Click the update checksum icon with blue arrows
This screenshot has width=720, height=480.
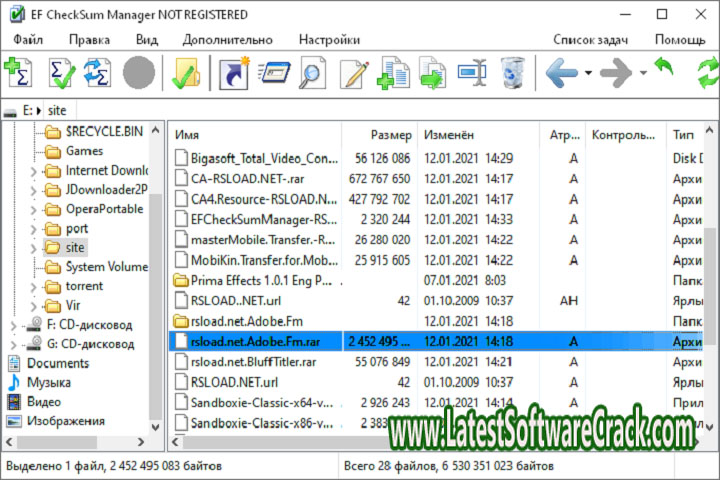tap(97, 72)
